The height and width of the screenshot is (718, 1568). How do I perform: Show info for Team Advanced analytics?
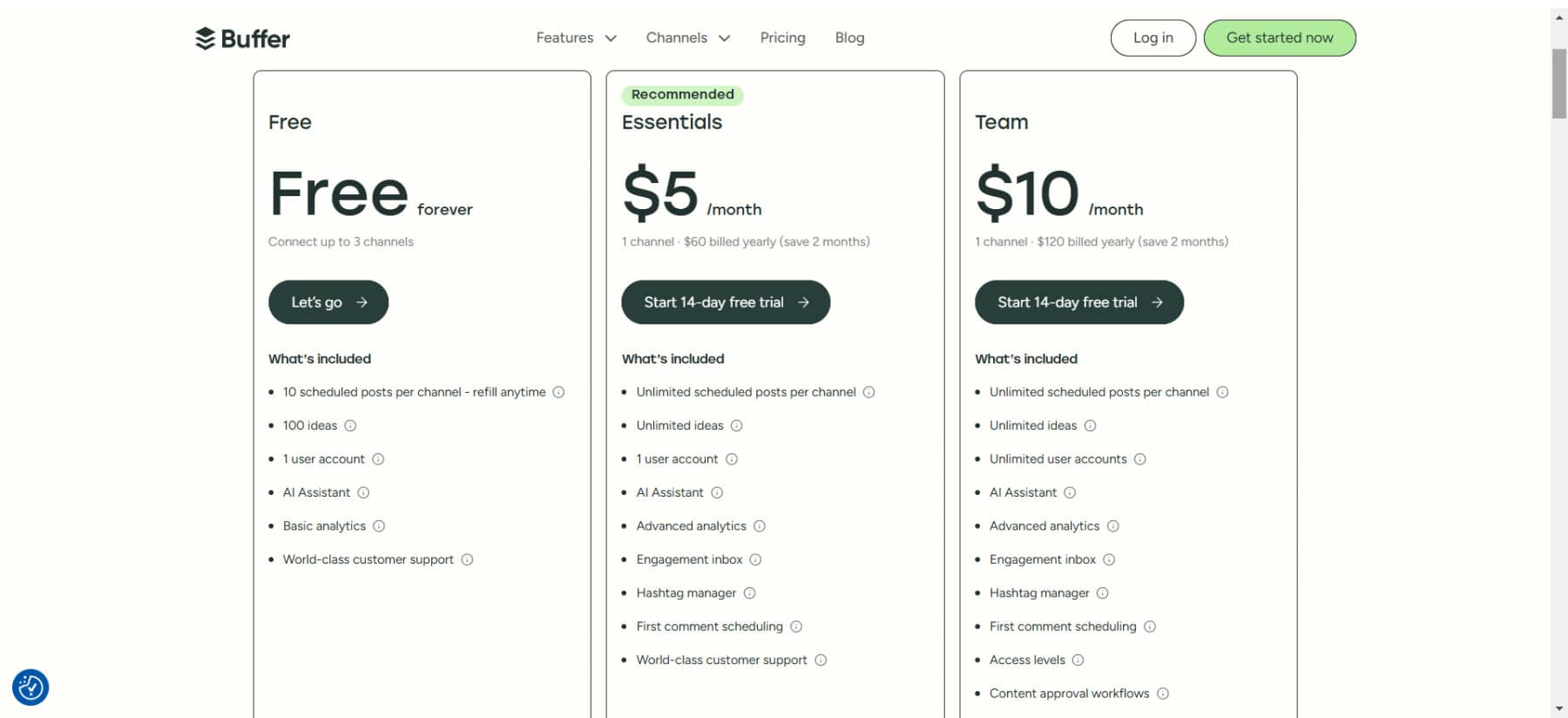(x=1113, y=526)
